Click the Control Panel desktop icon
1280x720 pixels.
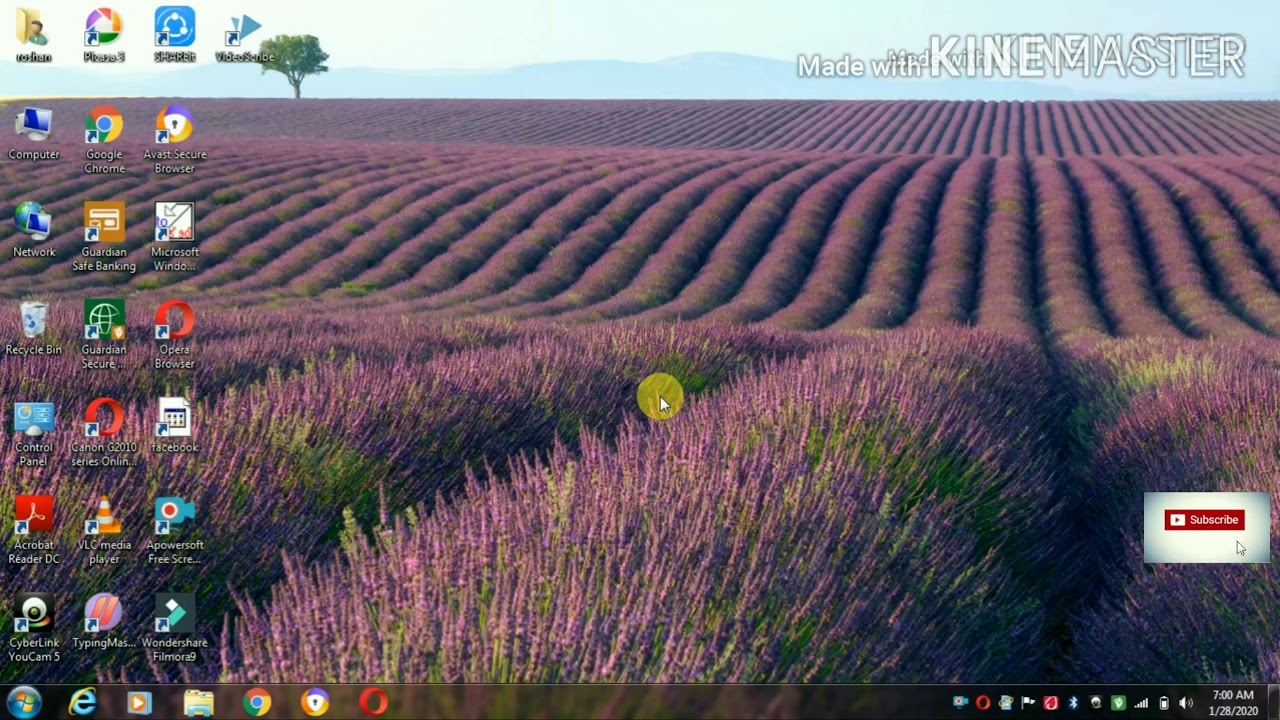[34, 433]
